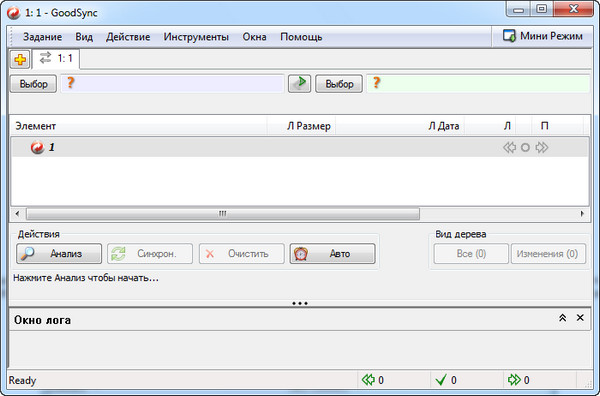Click the horizontal scrollbar thumb
Image resolution: width=600 pixels, height=396 pixels.
[x=223, y=213]
